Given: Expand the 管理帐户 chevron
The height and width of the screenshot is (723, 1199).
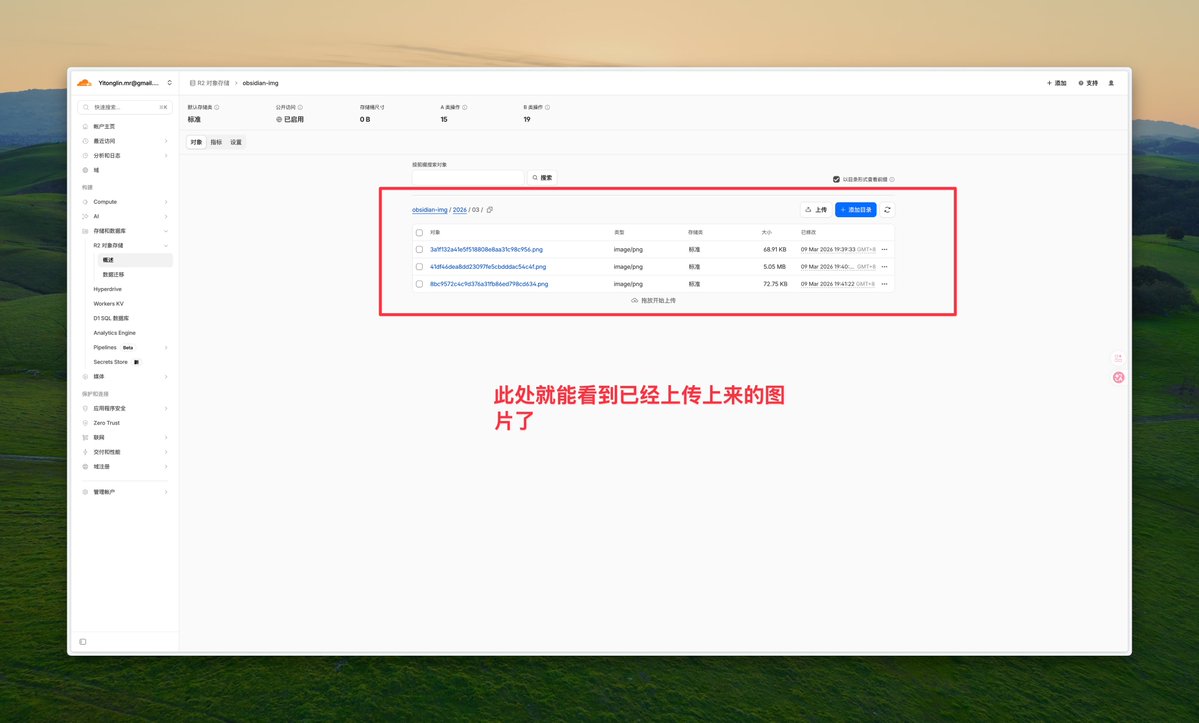Looking at the screenshot, I should 166,491.
